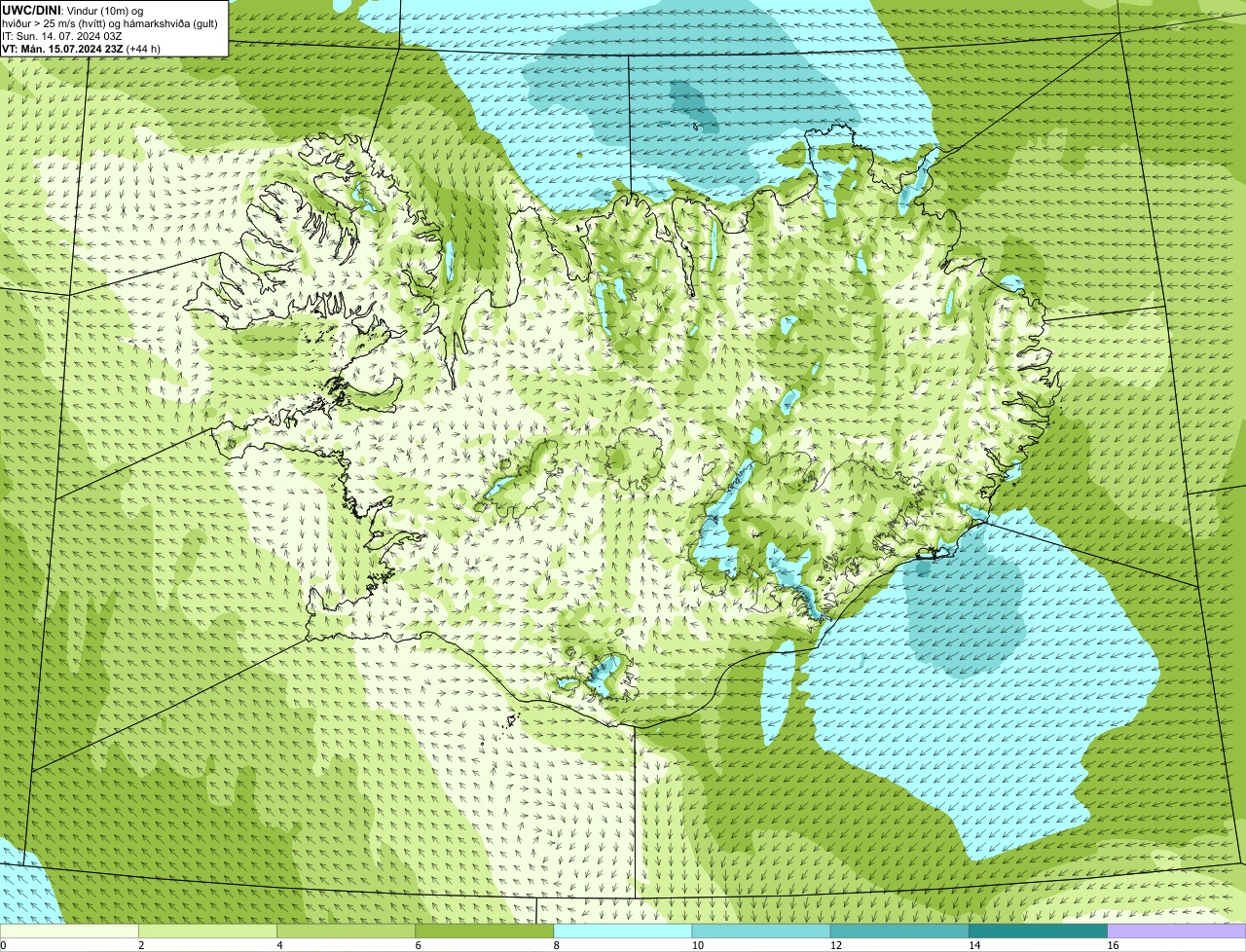Click the "2" label on the wind scale
1246x952 pixels.
[141, 945]
